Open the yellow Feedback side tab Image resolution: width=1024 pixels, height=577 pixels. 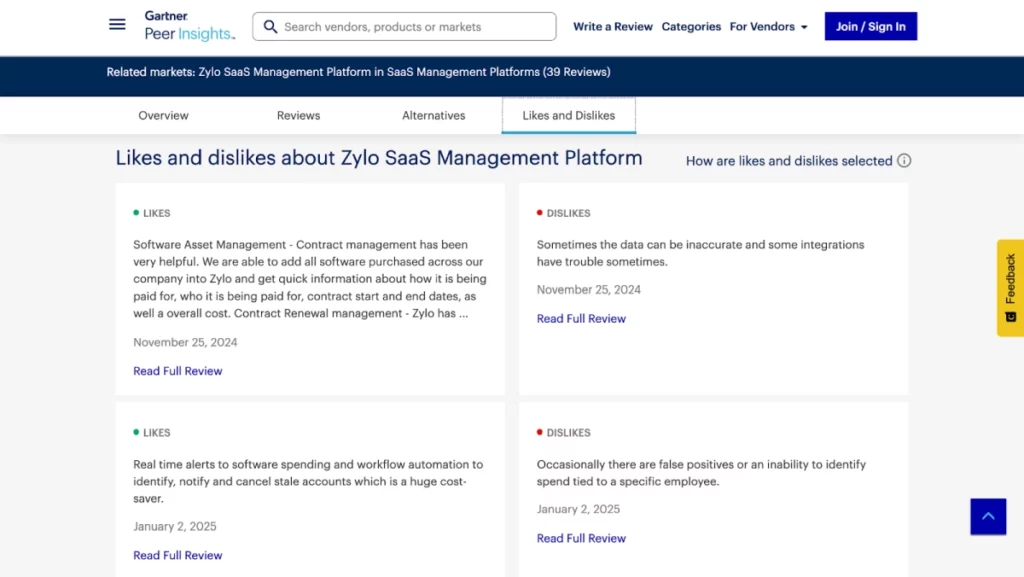point(1010,288)
